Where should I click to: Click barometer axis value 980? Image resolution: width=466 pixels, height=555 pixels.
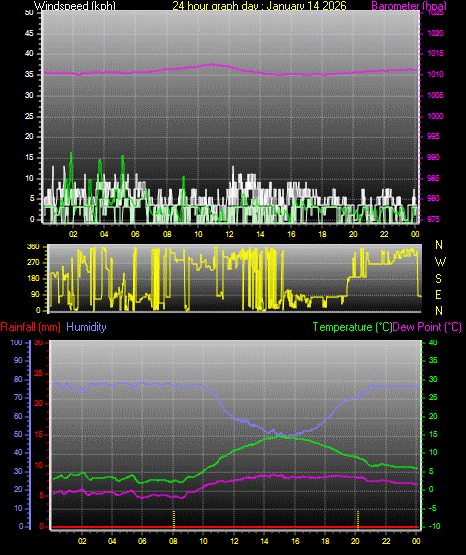tap(433, 198)
